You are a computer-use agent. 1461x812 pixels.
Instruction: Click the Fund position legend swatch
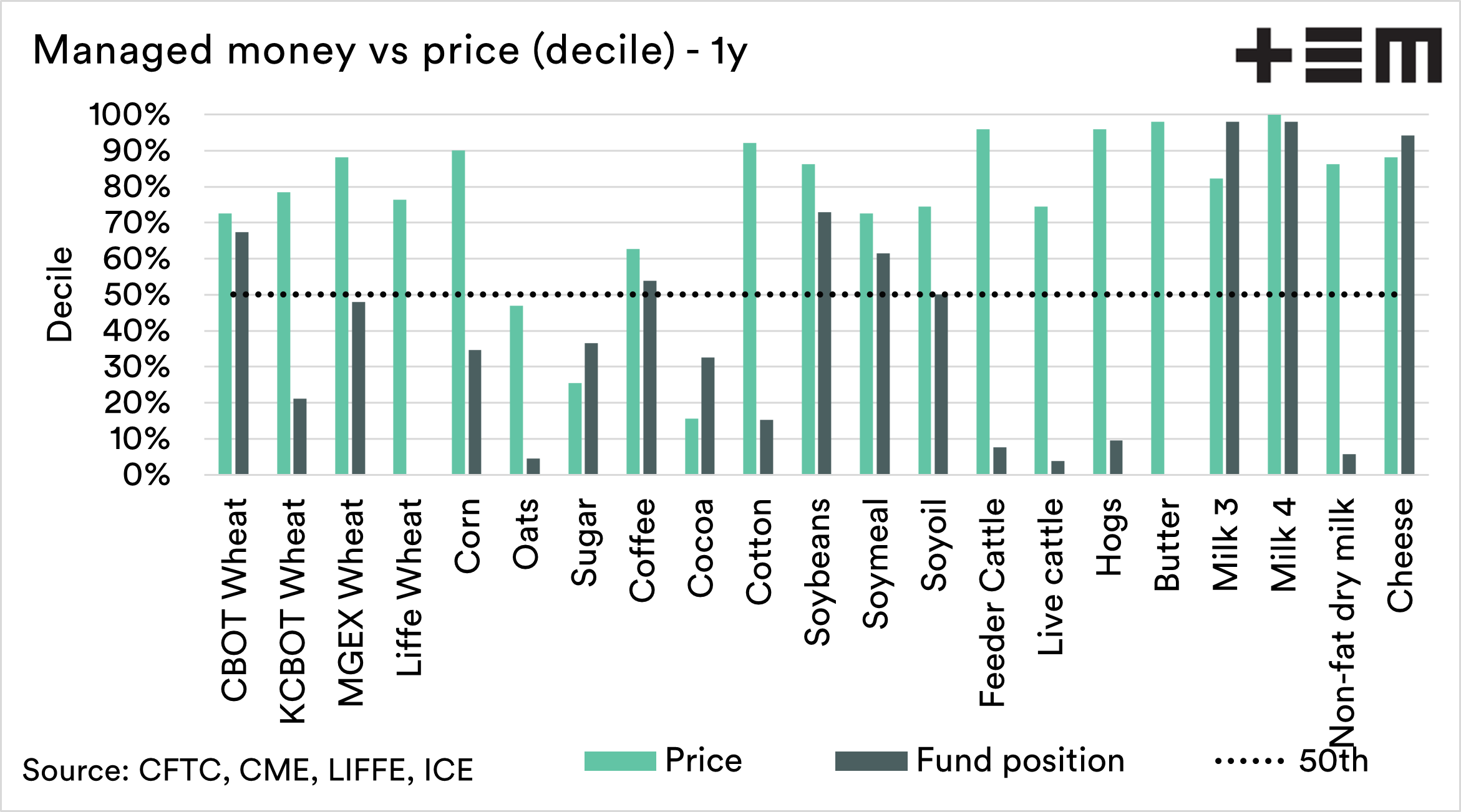(x=871, y=761)
